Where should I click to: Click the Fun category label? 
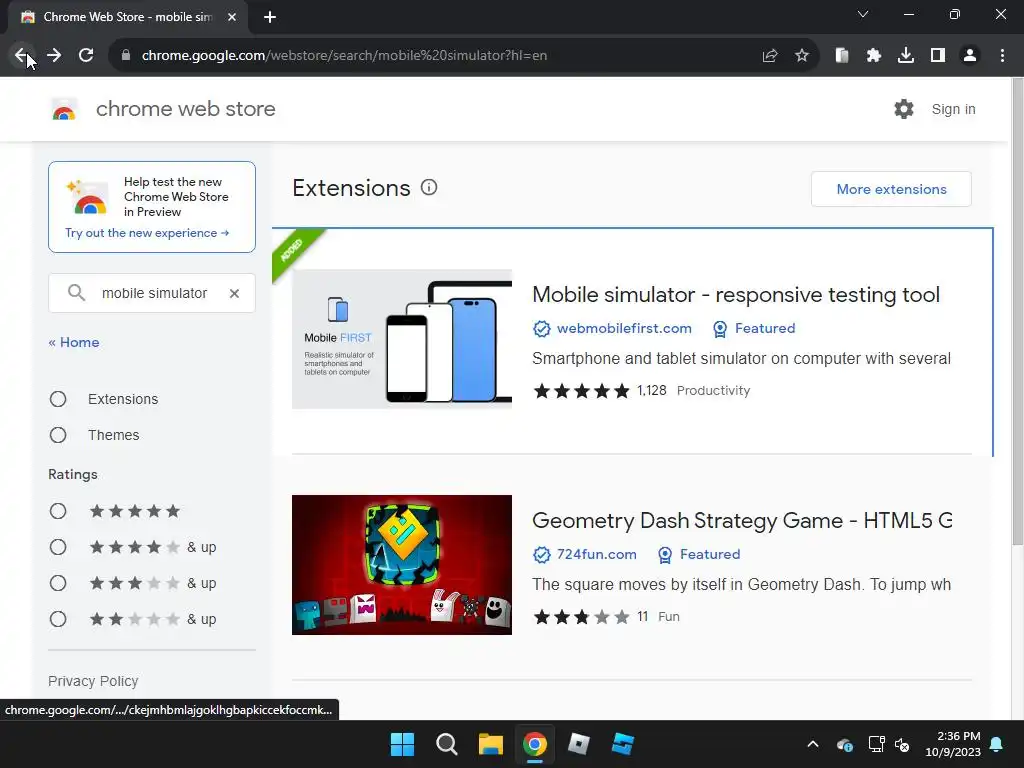pos(669,616)
